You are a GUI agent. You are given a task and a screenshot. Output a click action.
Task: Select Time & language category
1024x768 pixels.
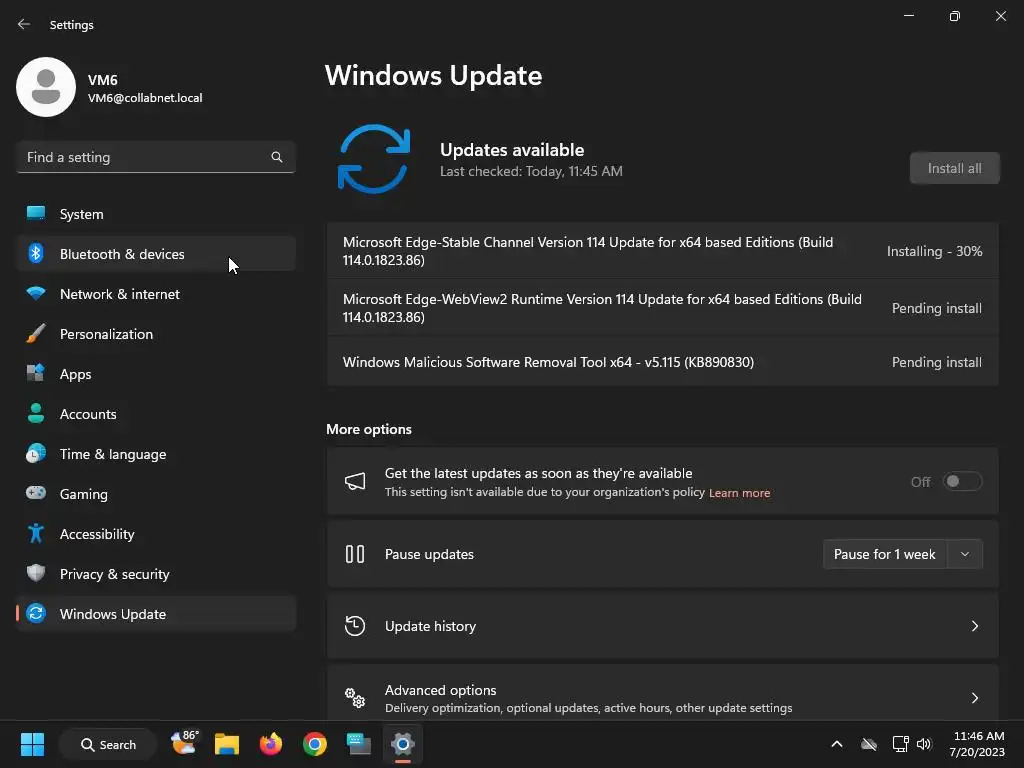click(x=156, y=453)
